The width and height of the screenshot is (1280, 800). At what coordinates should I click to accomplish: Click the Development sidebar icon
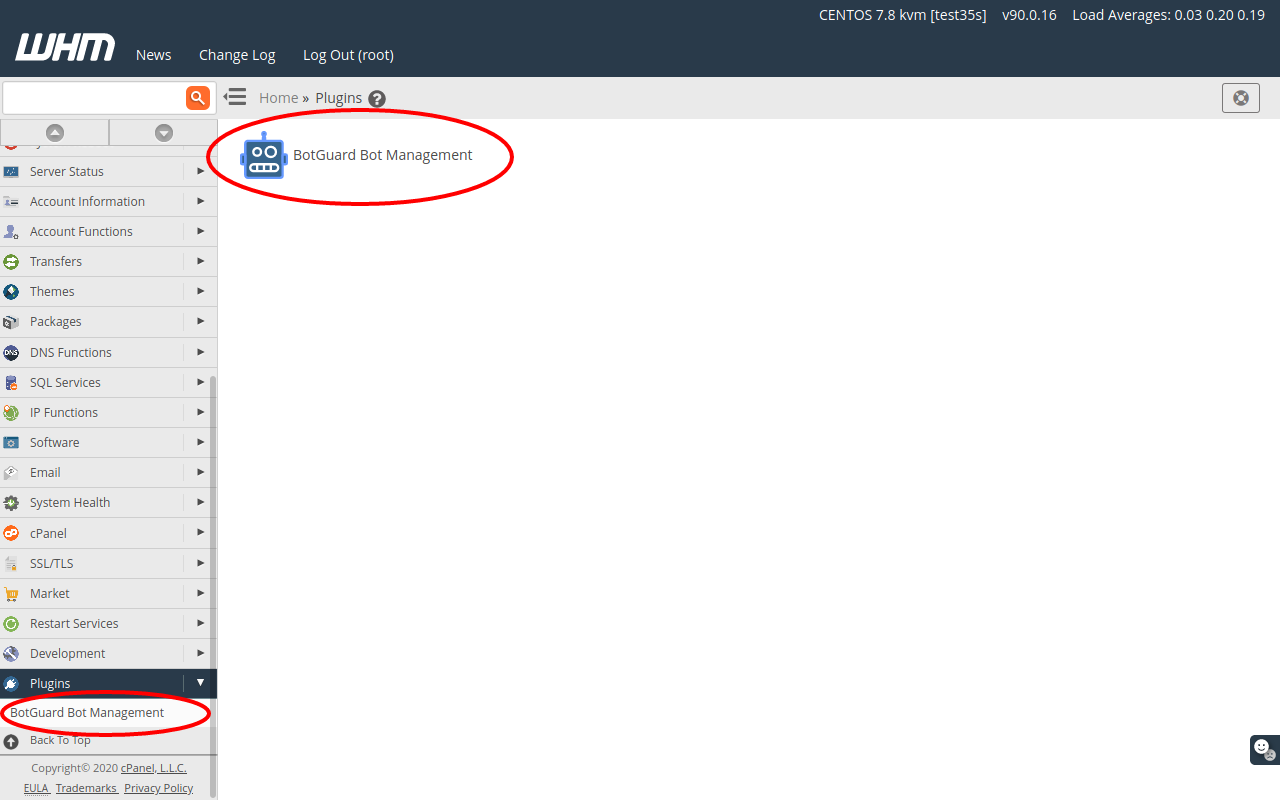(11, 654)
